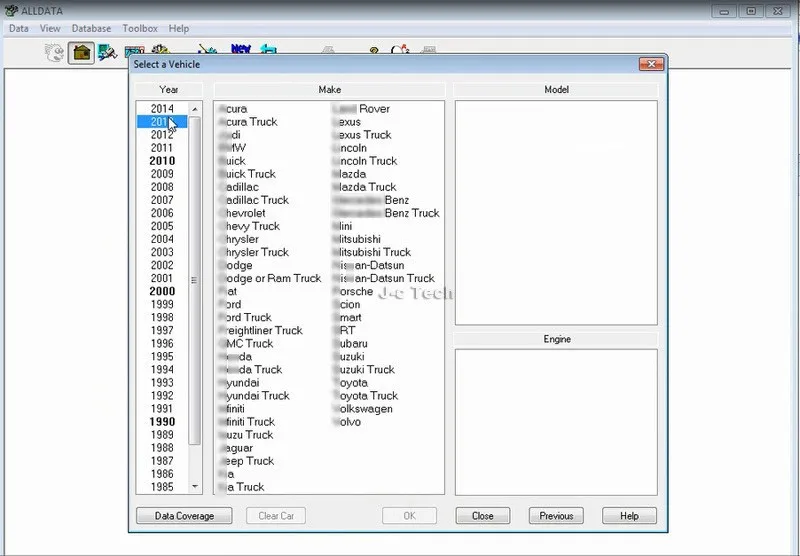The width and height of the screenshot is (800, 556).
Task: Click the Year list scroll-up arrow
Action: [194, 109]
